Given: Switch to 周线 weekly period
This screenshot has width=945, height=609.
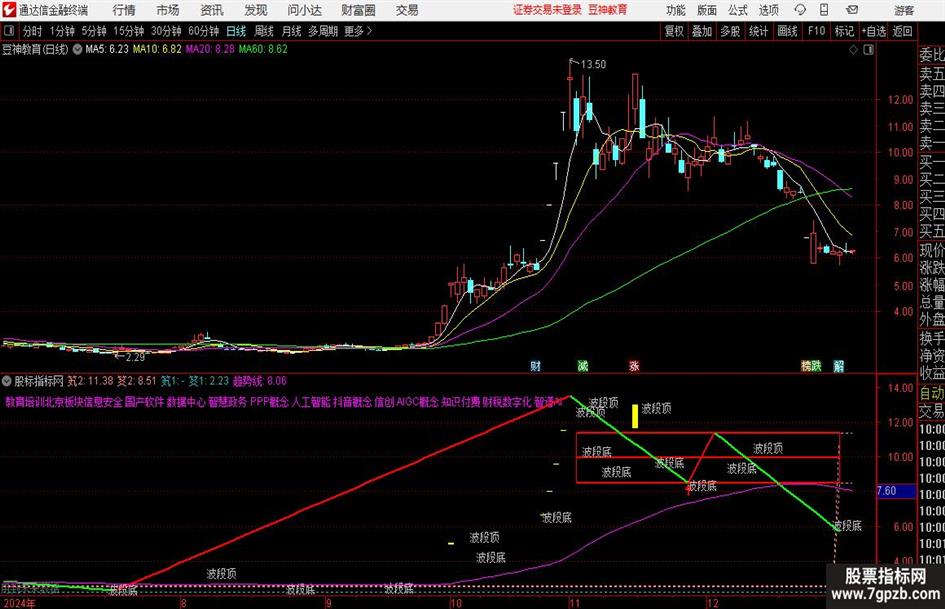Looking at the screenshot, I should coord(264,31).
